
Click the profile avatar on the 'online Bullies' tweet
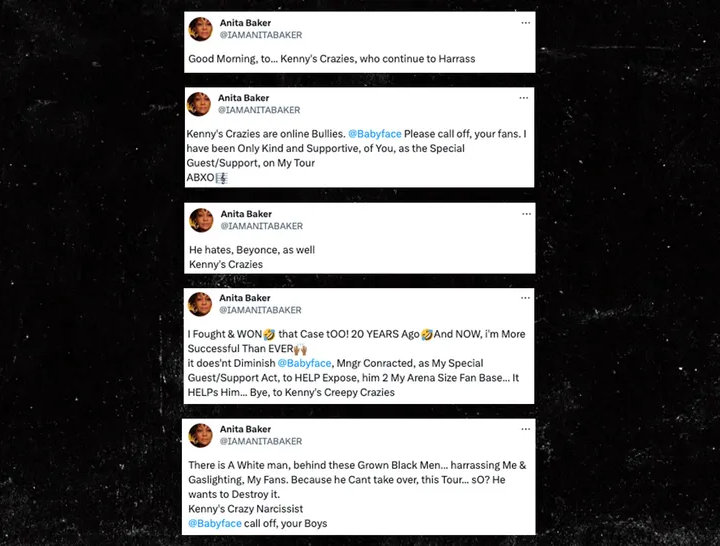(199, 104)
